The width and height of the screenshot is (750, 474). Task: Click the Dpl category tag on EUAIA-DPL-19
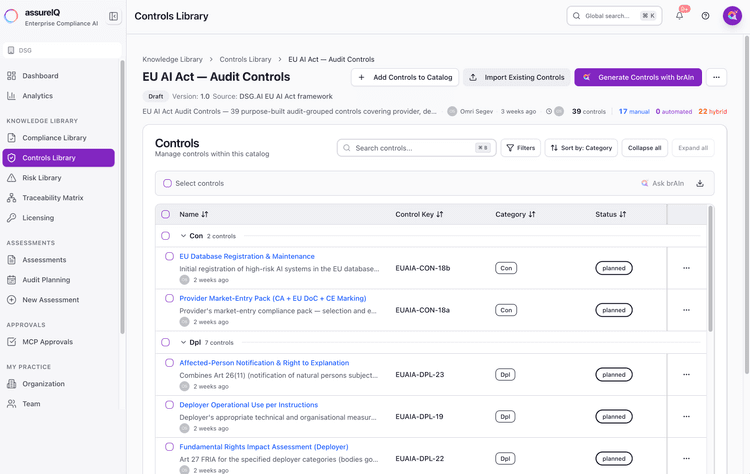[505, 417]
